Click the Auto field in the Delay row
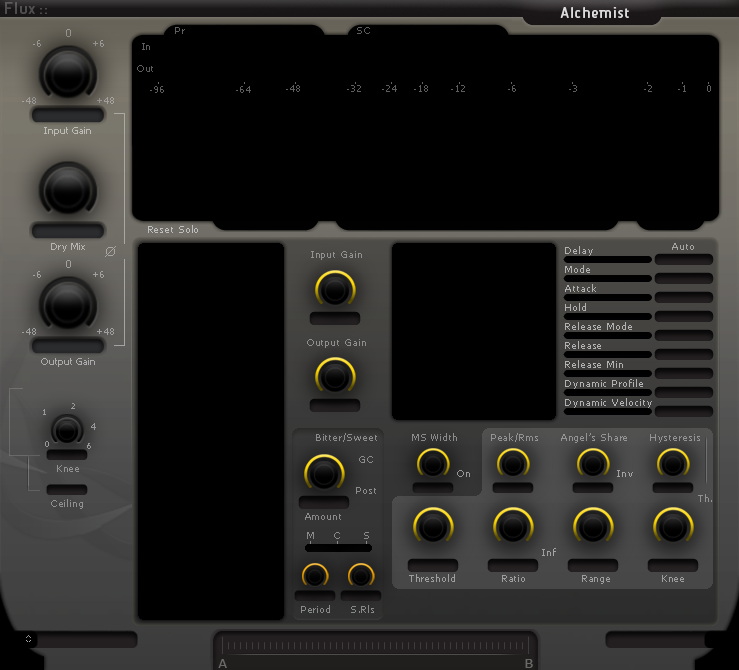Viewport: 739px width, 670px height. tap(683, 259)
